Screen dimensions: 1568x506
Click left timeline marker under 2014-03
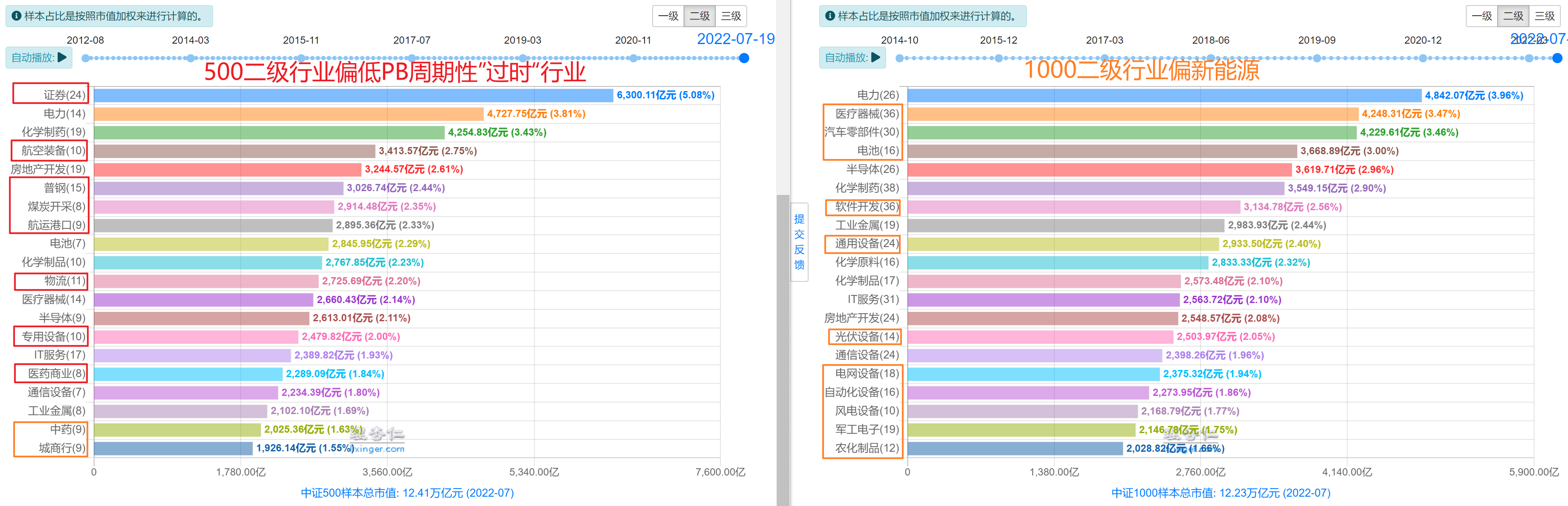pyautogui.click(x=191, y=58)
